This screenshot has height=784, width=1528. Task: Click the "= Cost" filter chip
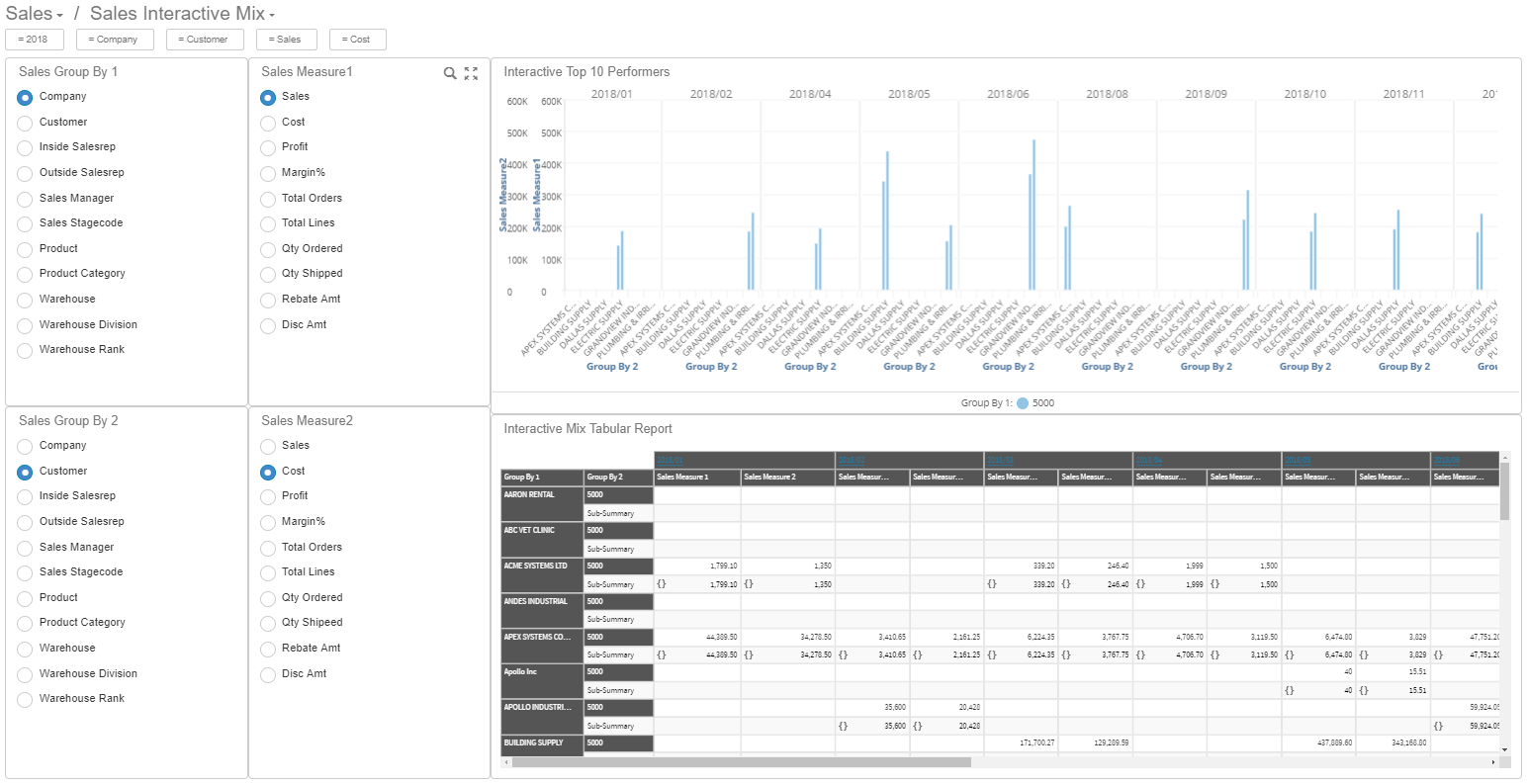357,40
